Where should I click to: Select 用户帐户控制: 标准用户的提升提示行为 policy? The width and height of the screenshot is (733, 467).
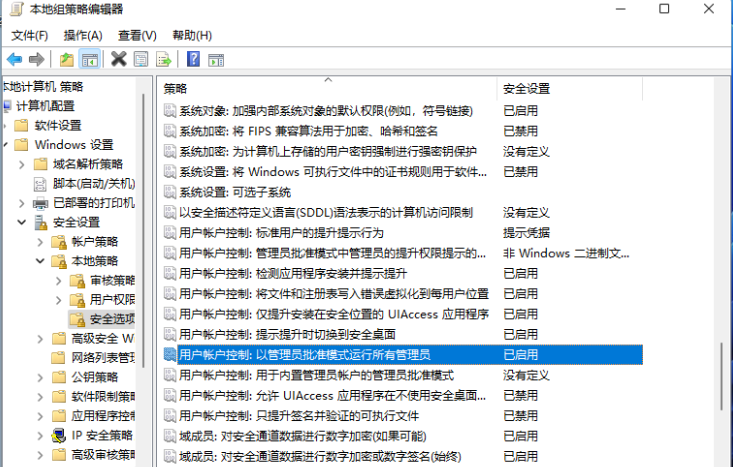tap(291, 232)
